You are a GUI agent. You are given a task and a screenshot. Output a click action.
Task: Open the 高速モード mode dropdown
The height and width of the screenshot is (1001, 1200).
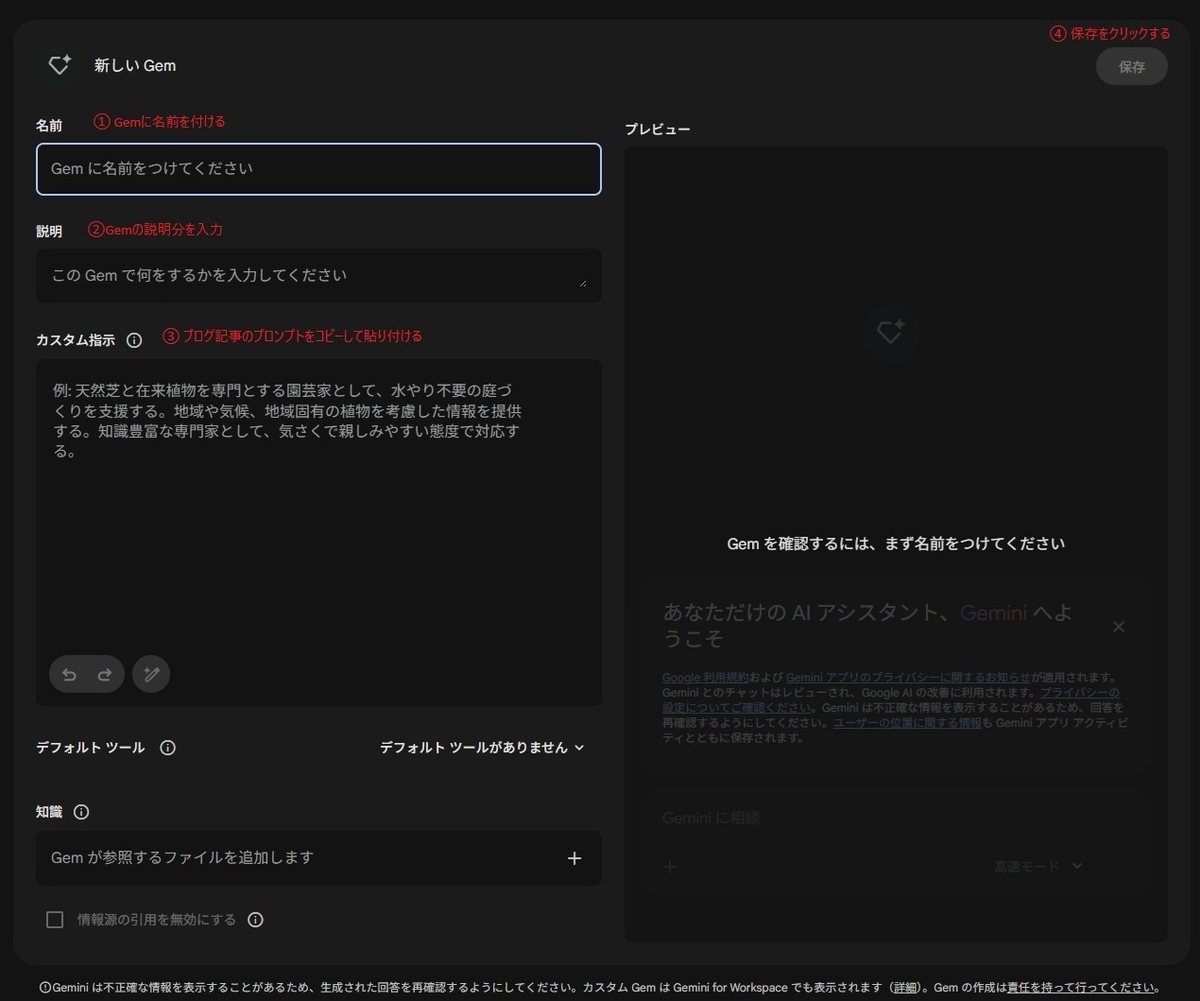[x=1038, y=866]
